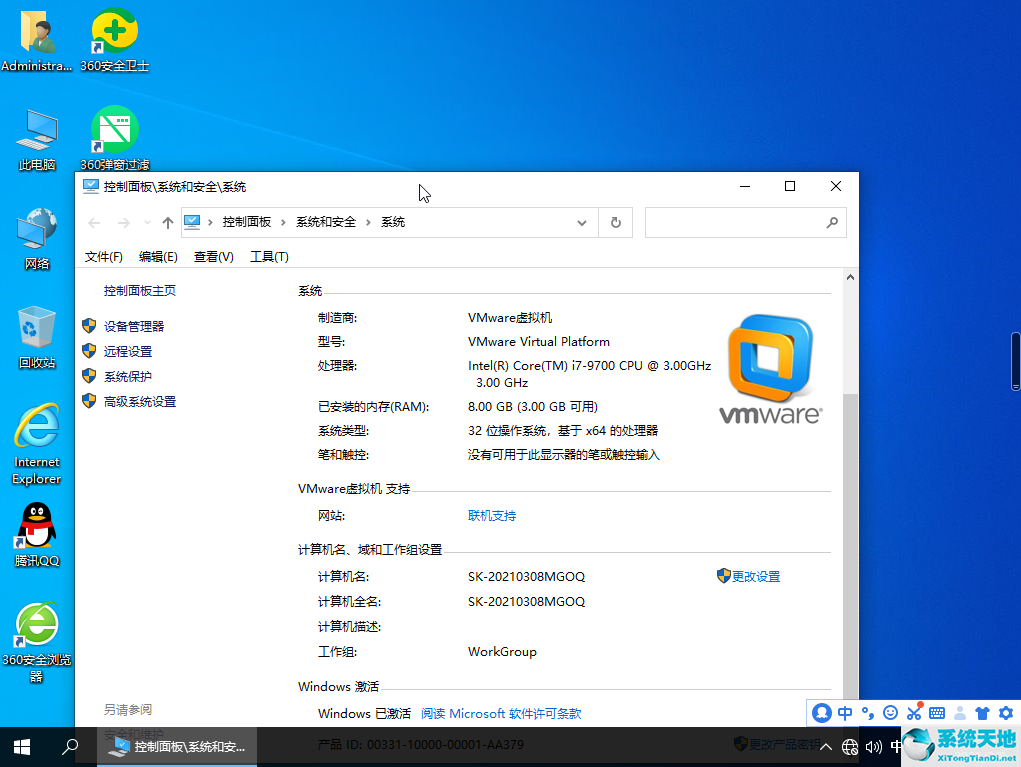The image size is (1021, 767).
Task: Open 远程设置 from the sidebar
Action: [128, 352]
